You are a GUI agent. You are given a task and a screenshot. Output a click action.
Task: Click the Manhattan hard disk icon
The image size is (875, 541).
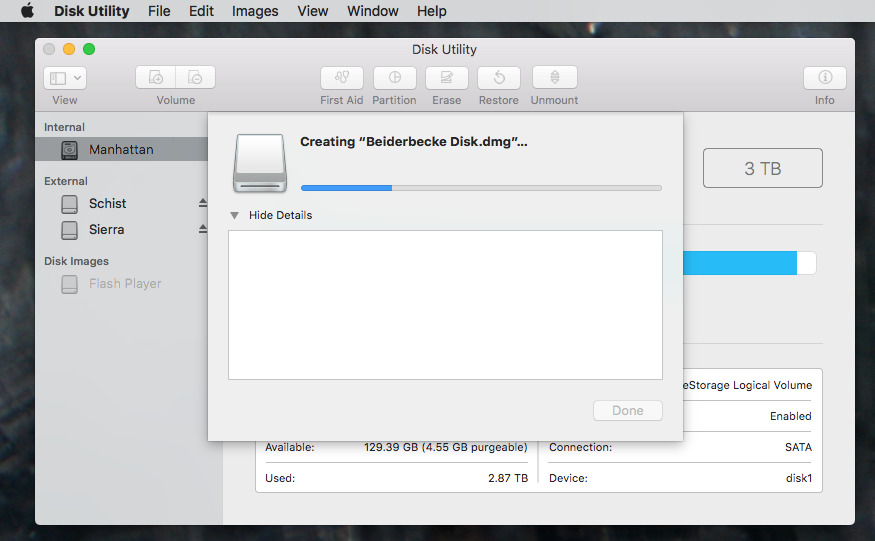pos(69,150)
